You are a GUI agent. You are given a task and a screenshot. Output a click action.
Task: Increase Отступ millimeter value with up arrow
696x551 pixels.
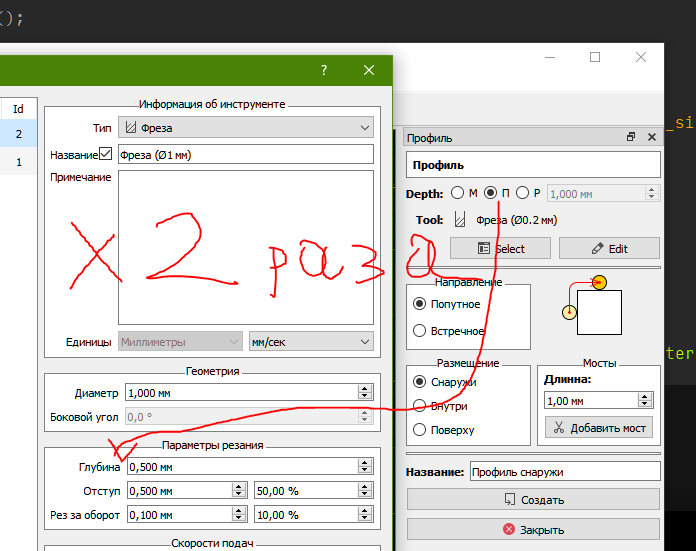tap(239, 487)
